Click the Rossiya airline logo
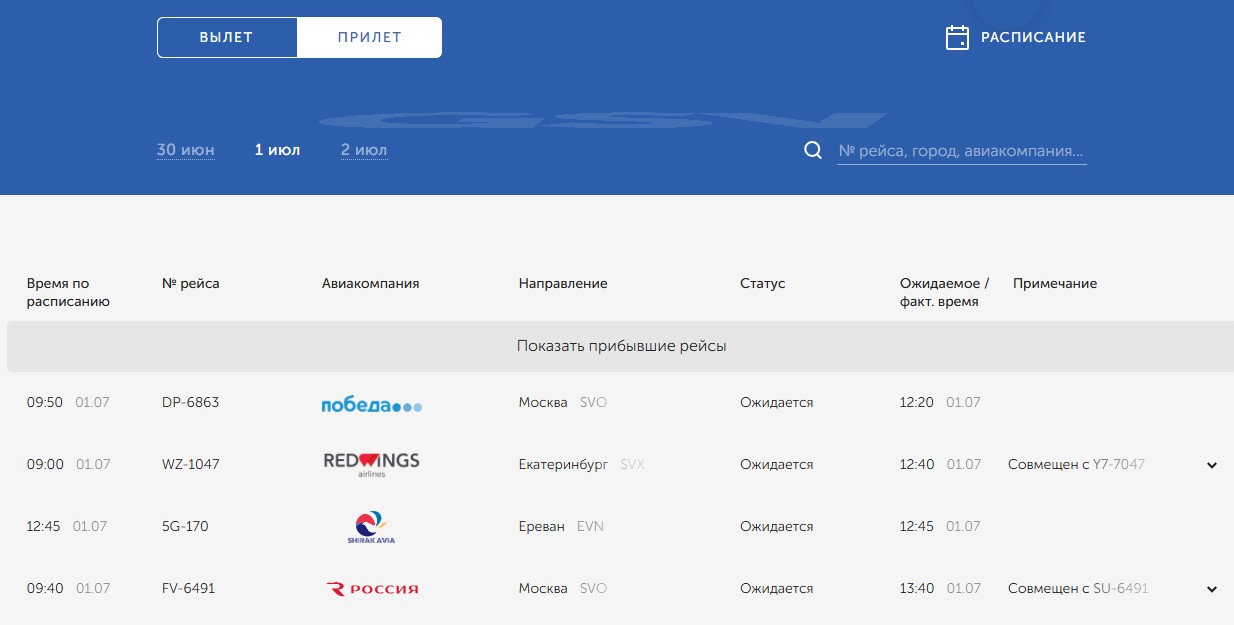The width and height of the screenshot is (1234, 625). (x=372, y=589)
